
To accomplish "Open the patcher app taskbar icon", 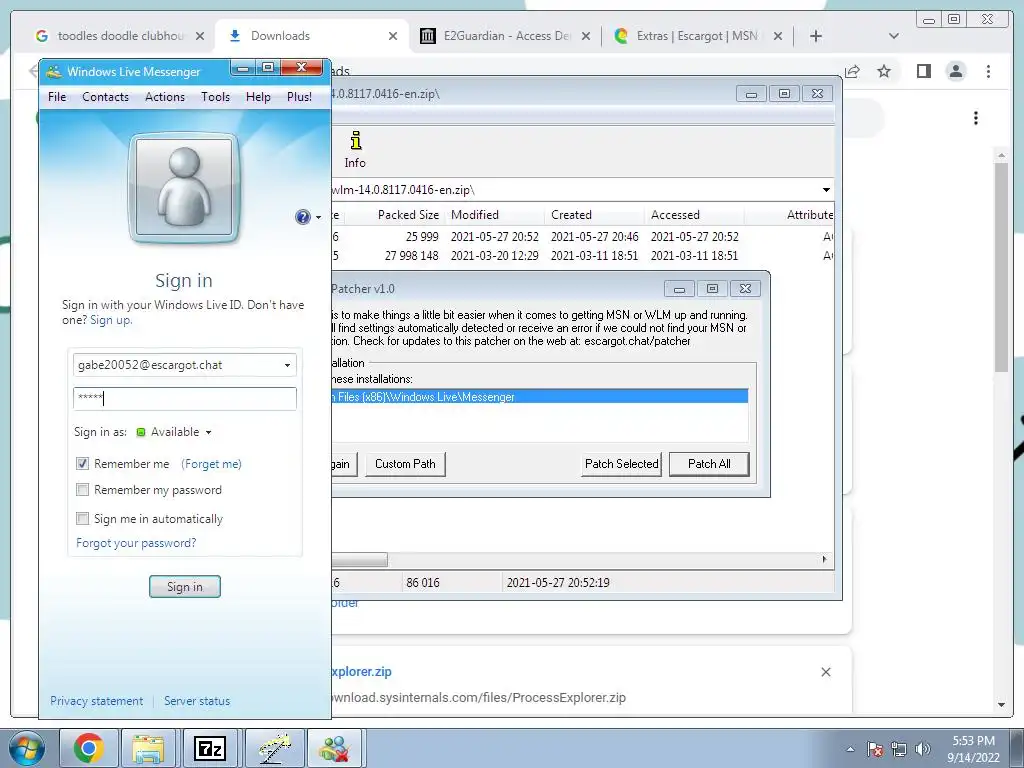I will [x=274, y=748].
